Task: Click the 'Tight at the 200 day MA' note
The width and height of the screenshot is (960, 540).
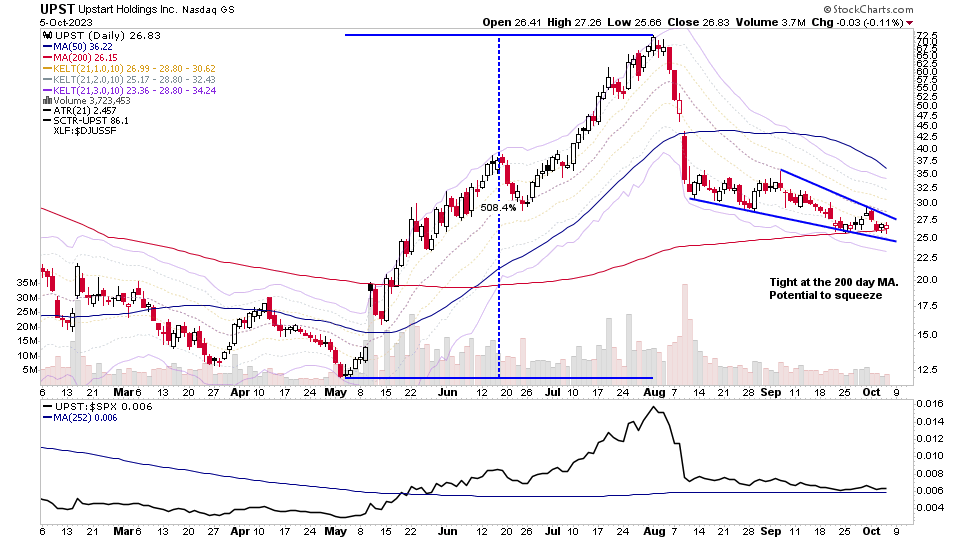Action: [834, 282]
